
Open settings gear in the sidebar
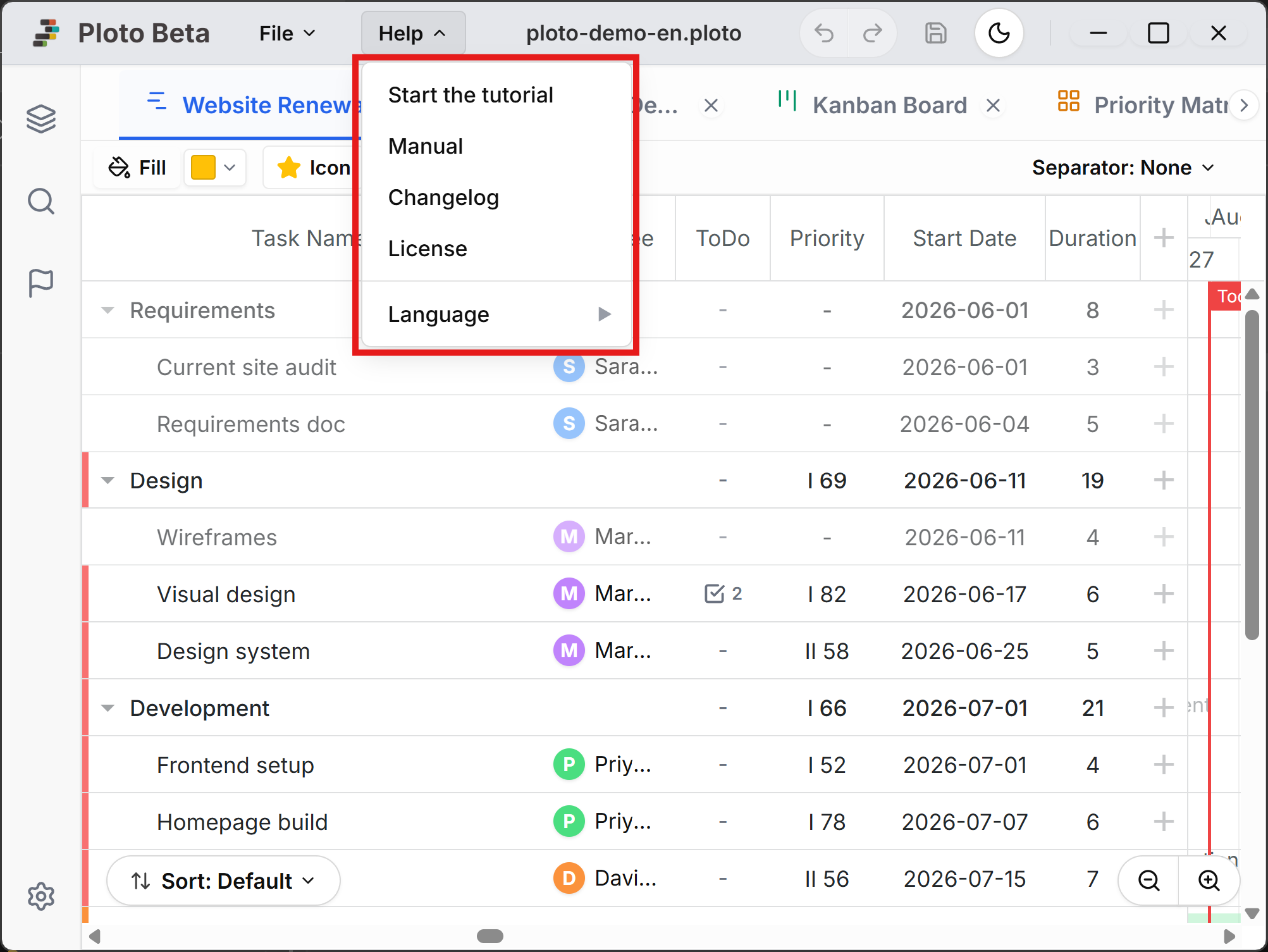pos(41,896)
